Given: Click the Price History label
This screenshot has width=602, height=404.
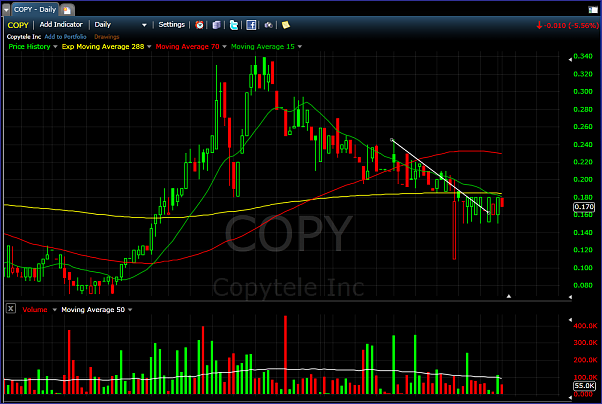Looking at the screenshot, I should [29, 46].
